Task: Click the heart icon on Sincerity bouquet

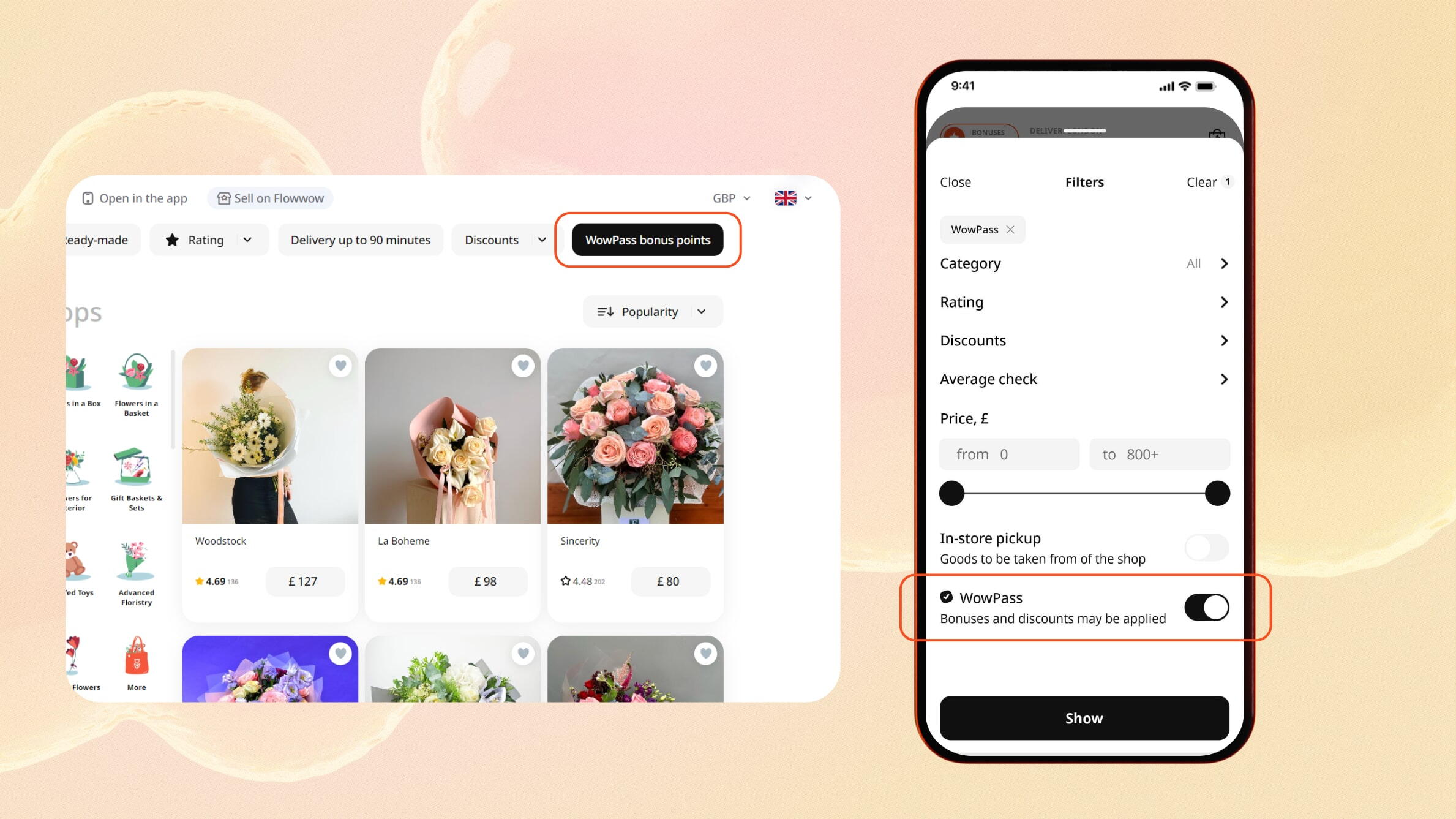Action: point(706,364)
